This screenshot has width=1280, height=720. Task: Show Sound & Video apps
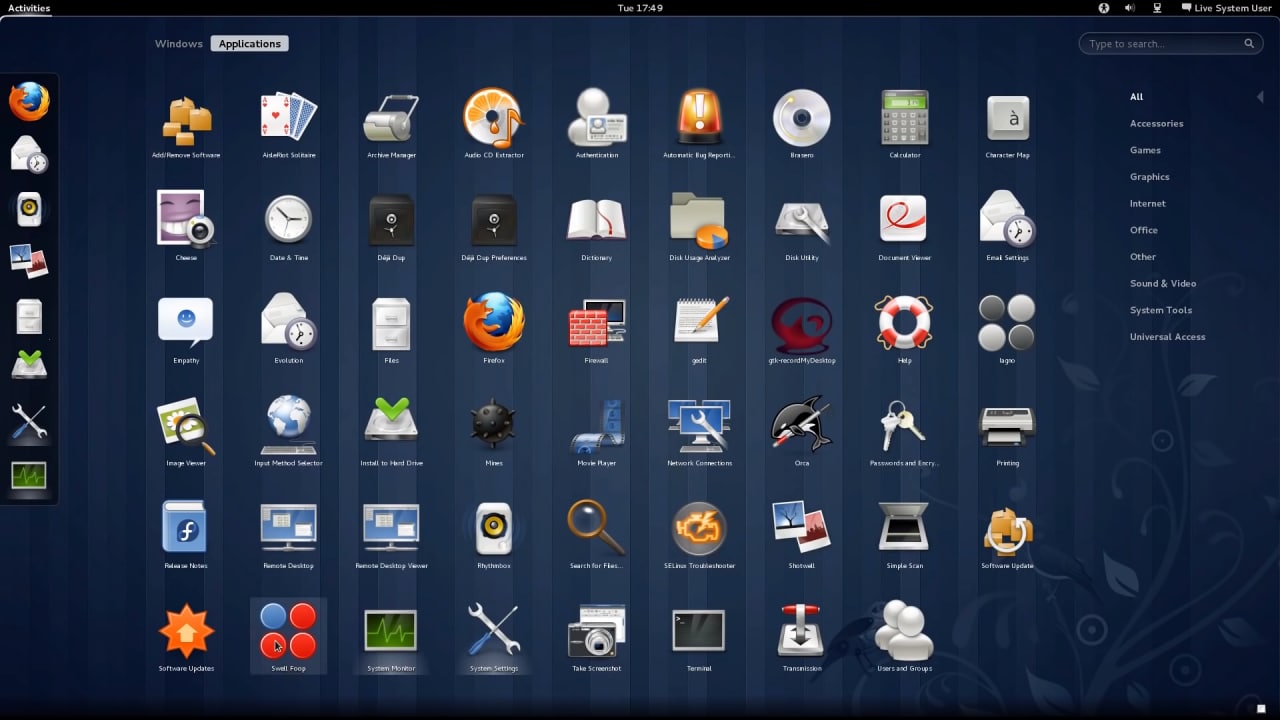coord(1163,284)
